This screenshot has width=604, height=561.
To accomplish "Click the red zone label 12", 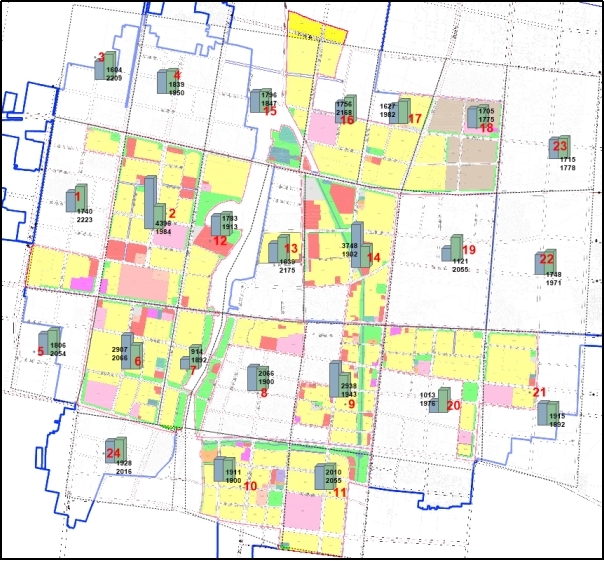I will (220, 240).
